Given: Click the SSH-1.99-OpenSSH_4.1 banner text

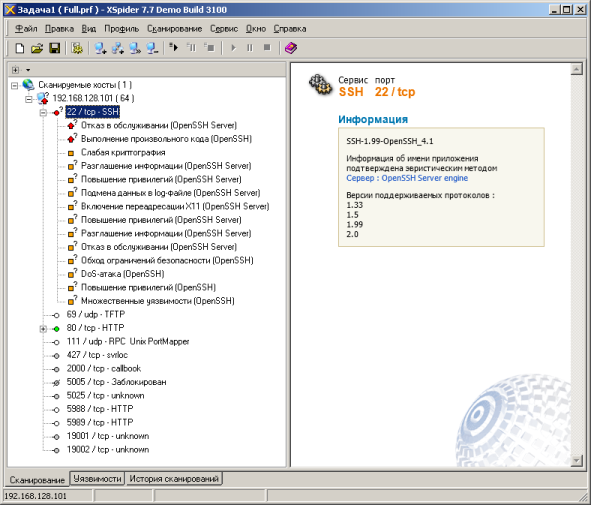Looking at the screenshot, I should tap(389, 141).
